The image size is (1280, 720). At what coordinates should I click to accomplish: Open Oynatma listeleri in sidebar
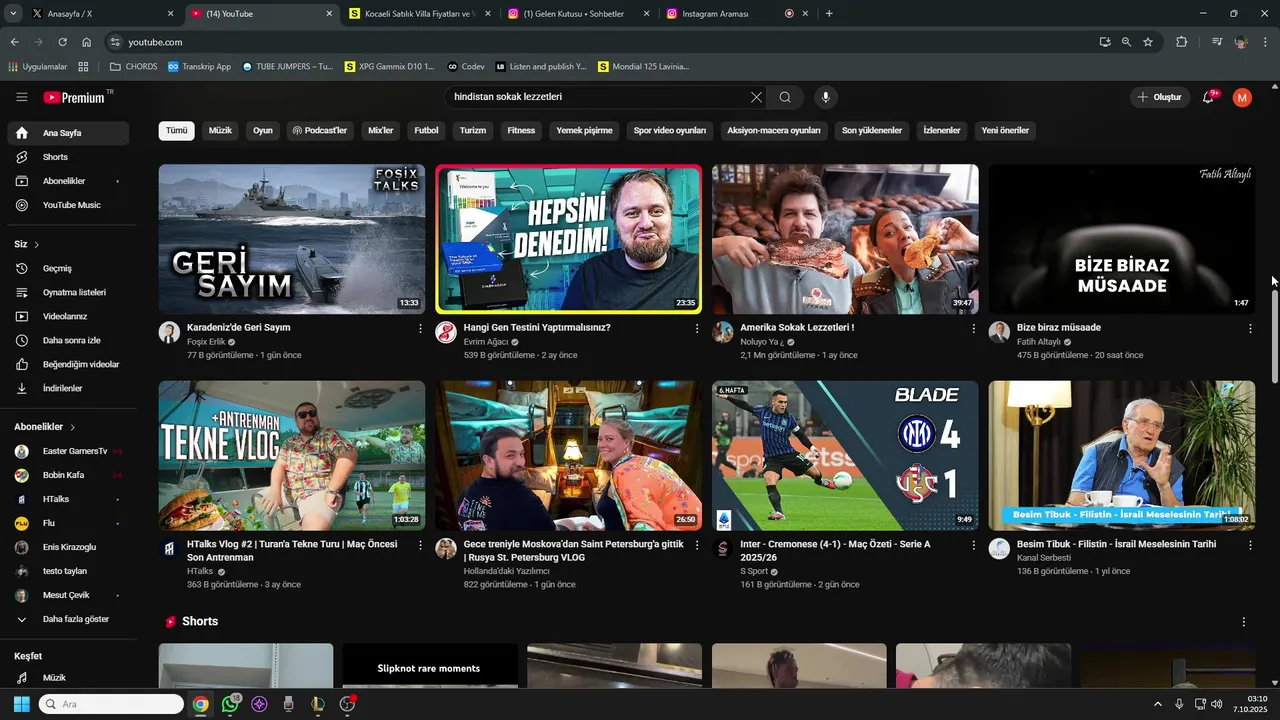(68, 293)
